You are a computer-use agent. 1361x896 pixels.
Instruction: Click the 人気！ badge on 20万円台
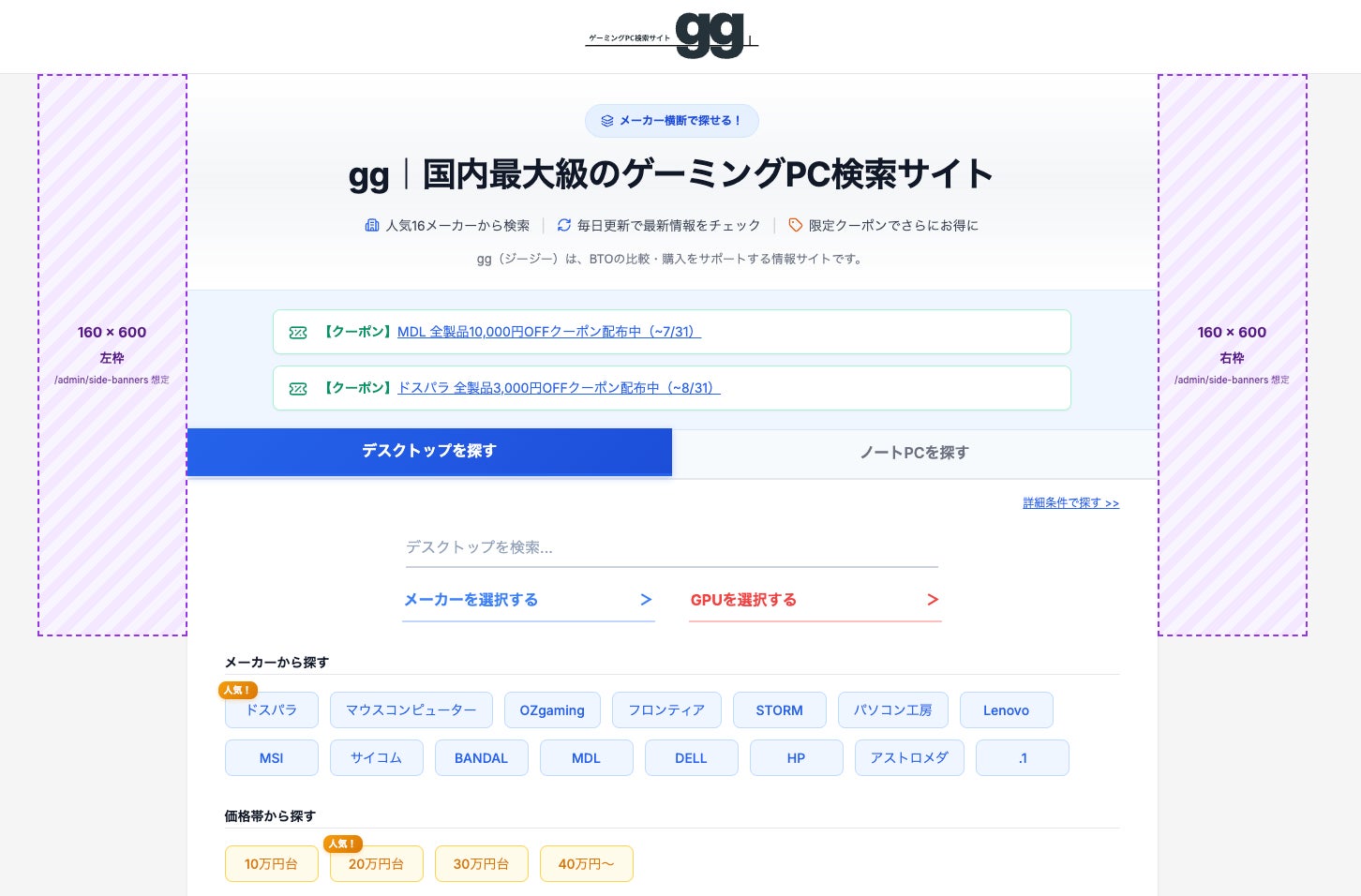coord(342,844)
